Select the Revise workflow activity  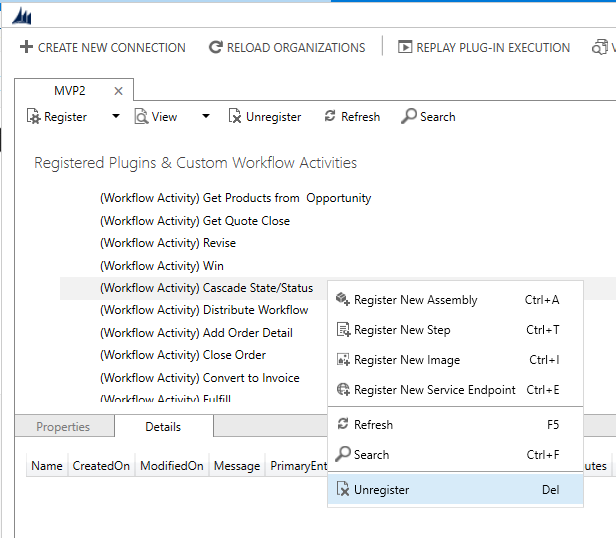pyautogui.click(x=168, y=243)
